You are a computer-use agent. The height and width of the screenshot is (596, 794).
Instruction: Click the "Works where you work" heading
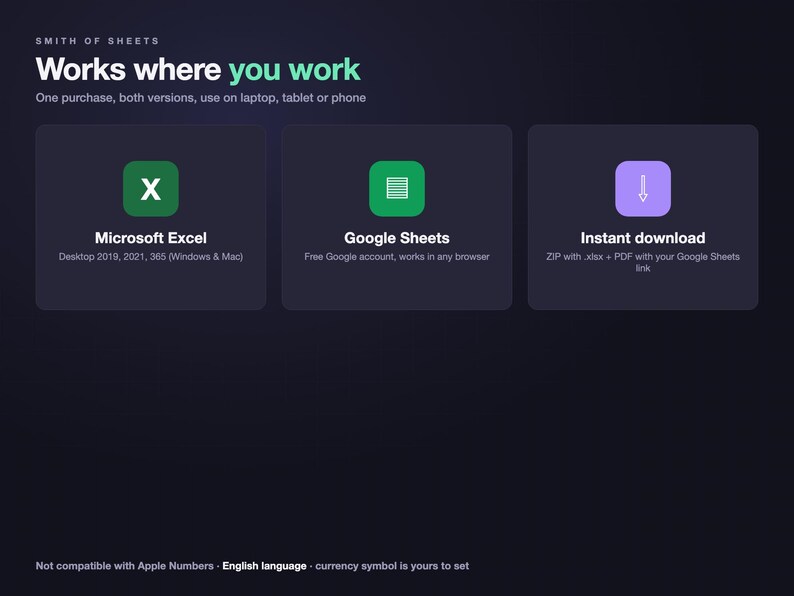(x=198, y=69)
